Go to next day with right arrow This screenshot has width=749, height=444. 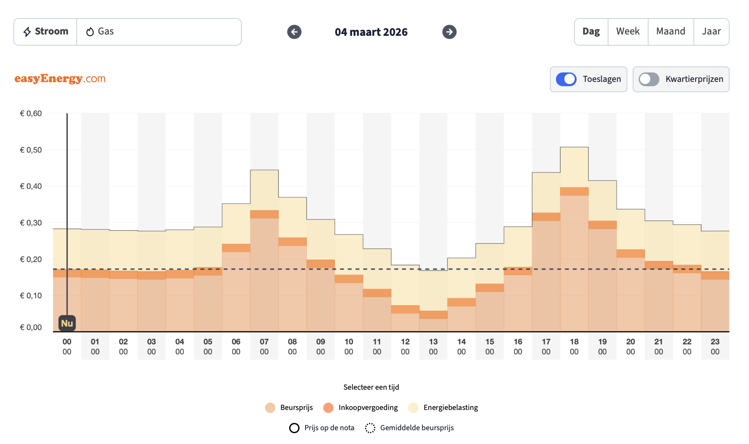(x=449, y=32)
